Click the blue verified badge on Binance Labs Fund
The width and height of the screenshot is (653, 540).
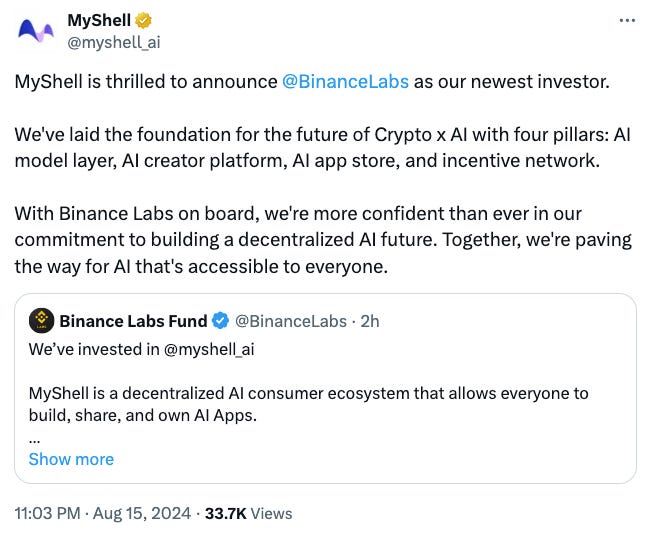pos(220,321)
